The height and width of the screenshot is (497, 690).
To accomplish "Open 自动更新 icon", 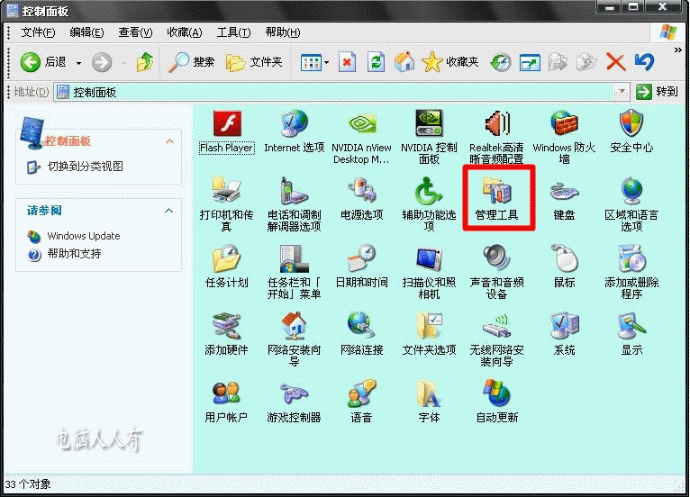I will (497, 401).
